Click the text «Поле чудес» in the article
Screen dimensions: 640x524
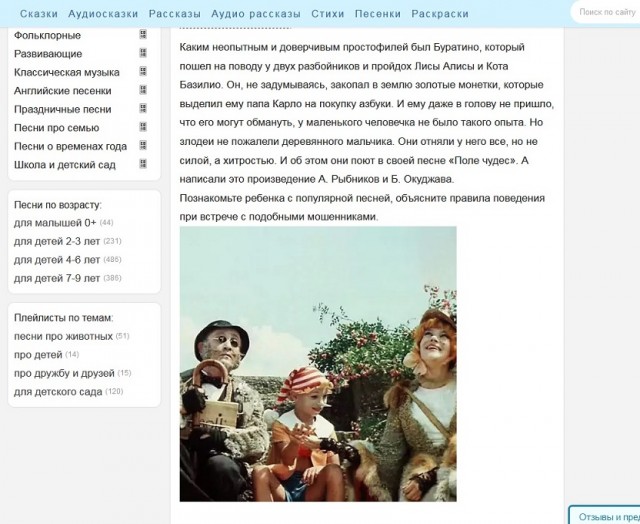pyautogui.click(x=482, y=160)
